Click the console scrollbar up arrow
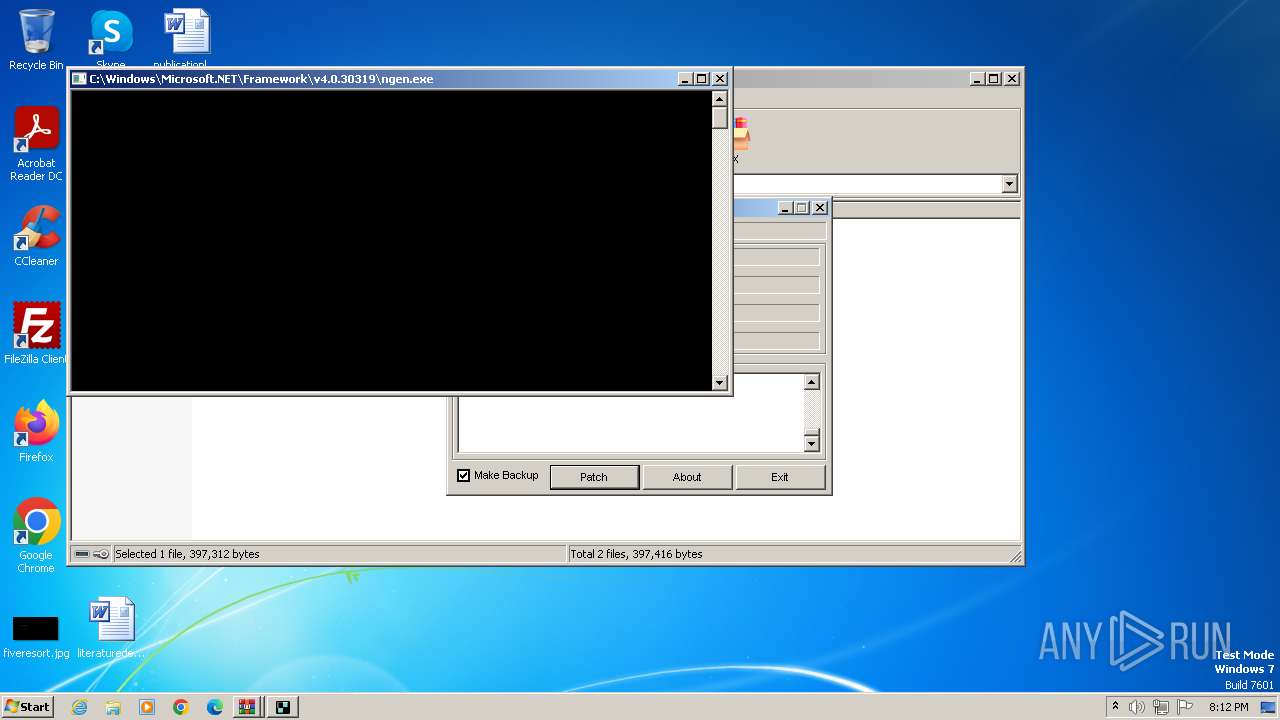The image size is (1280, 720). pyautogui.click(x=719, y=98)
